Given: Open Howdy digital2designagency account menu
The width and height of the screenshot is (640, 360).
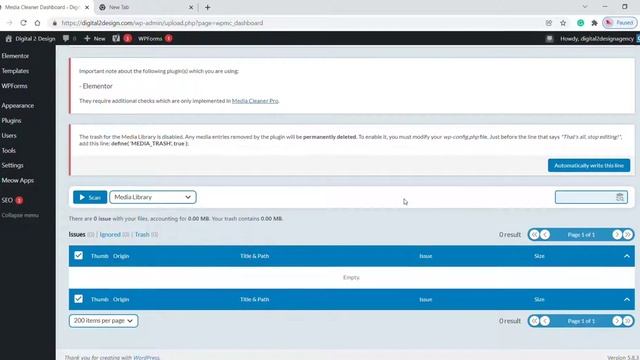Looking at the screenshot, I should (596, 38).
